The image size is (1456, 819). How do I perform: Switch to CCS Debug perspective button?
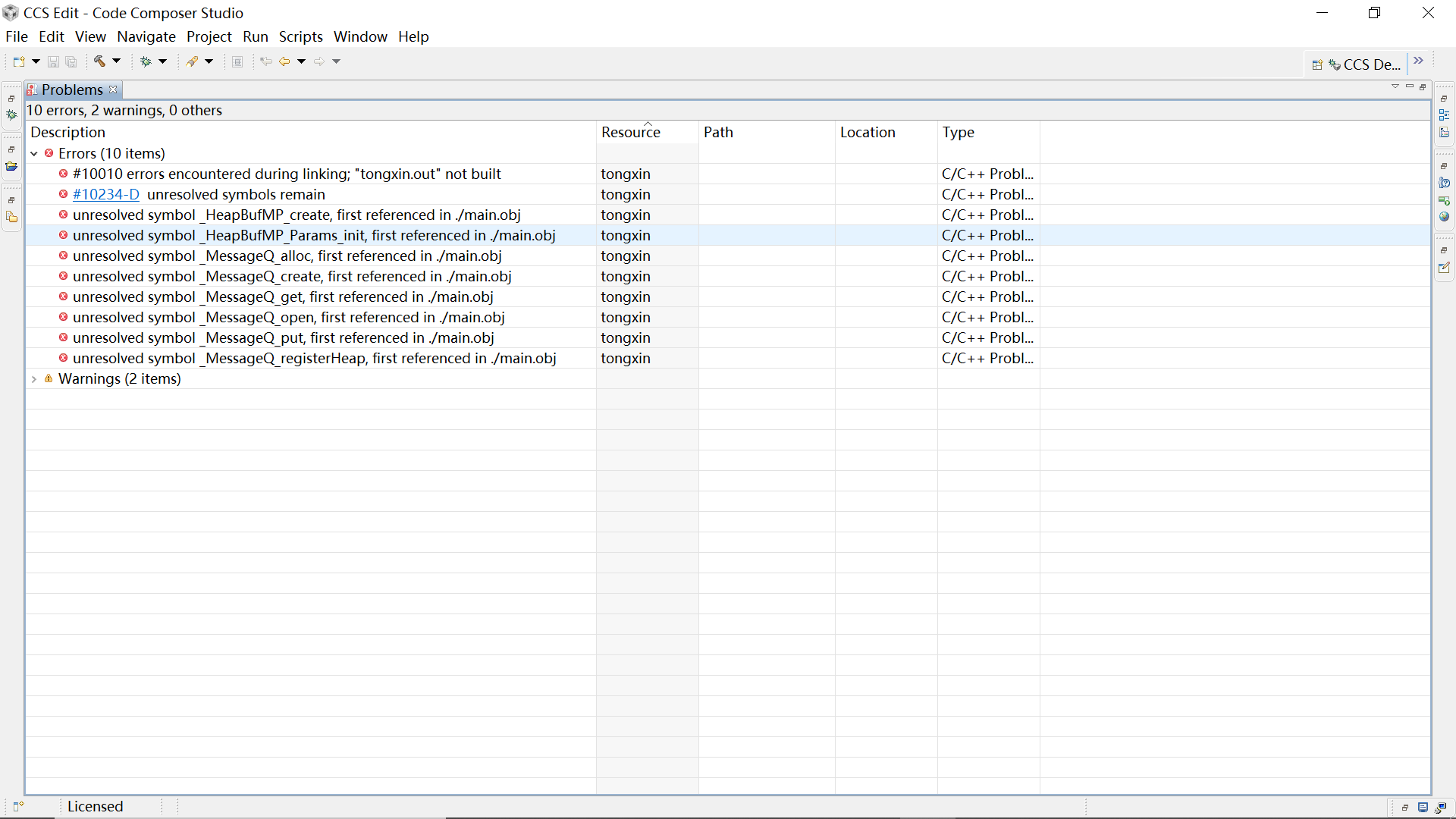(1364, 65)
